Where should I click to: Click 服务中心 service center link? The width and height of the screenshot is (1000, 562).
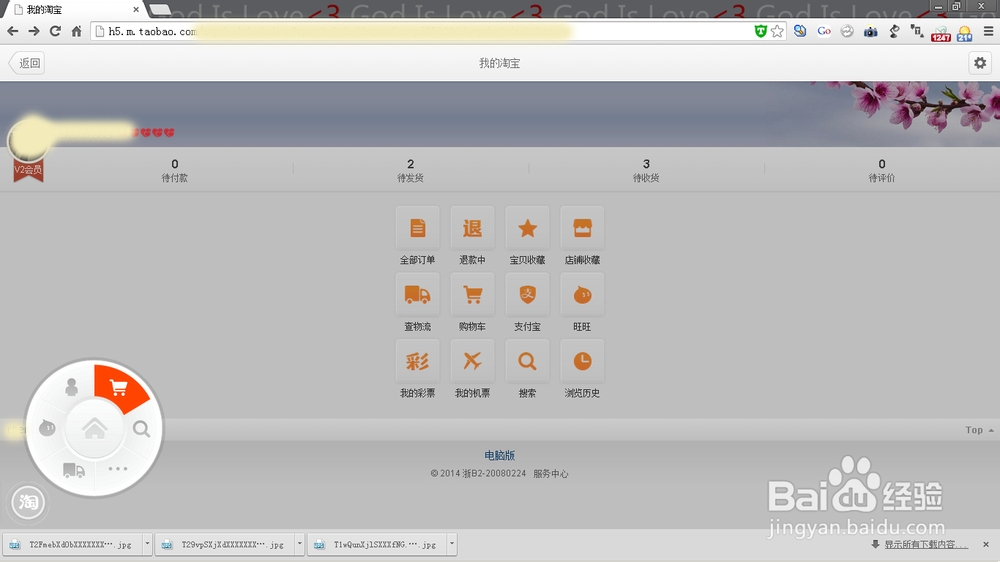click(x=551, y=473)
